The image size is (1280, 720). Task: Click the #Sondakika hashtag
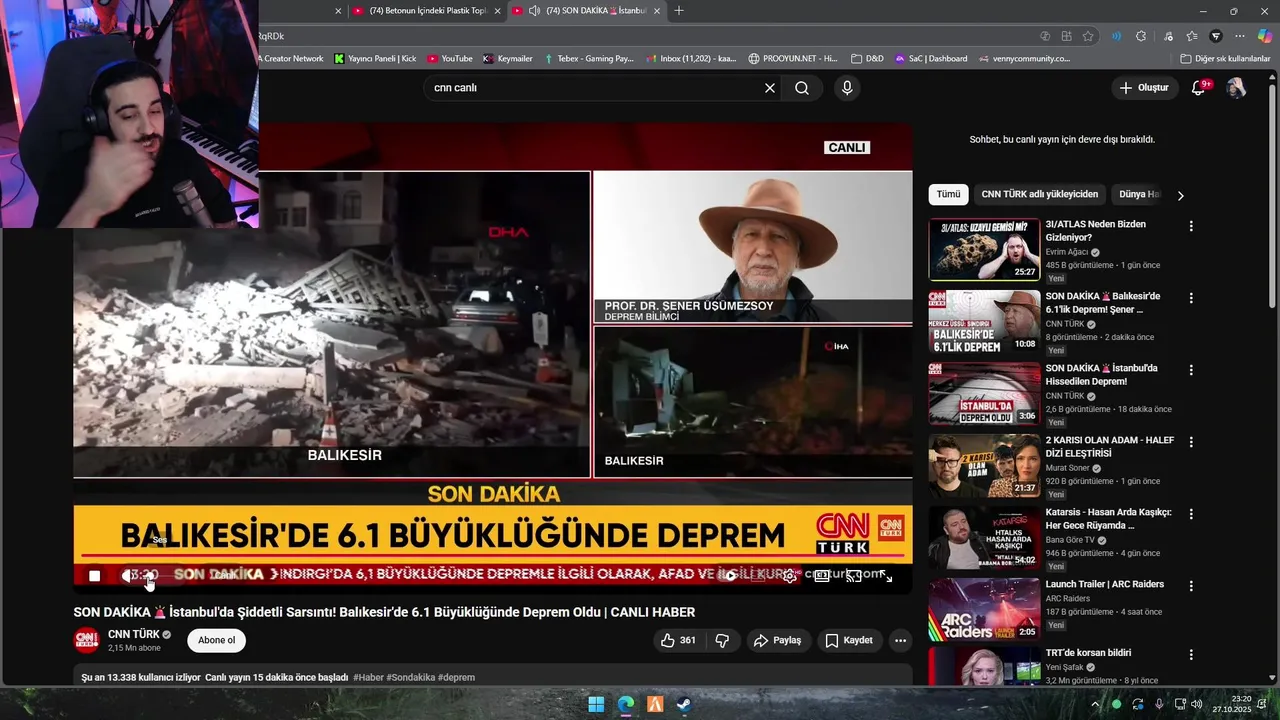coord(410,677)
